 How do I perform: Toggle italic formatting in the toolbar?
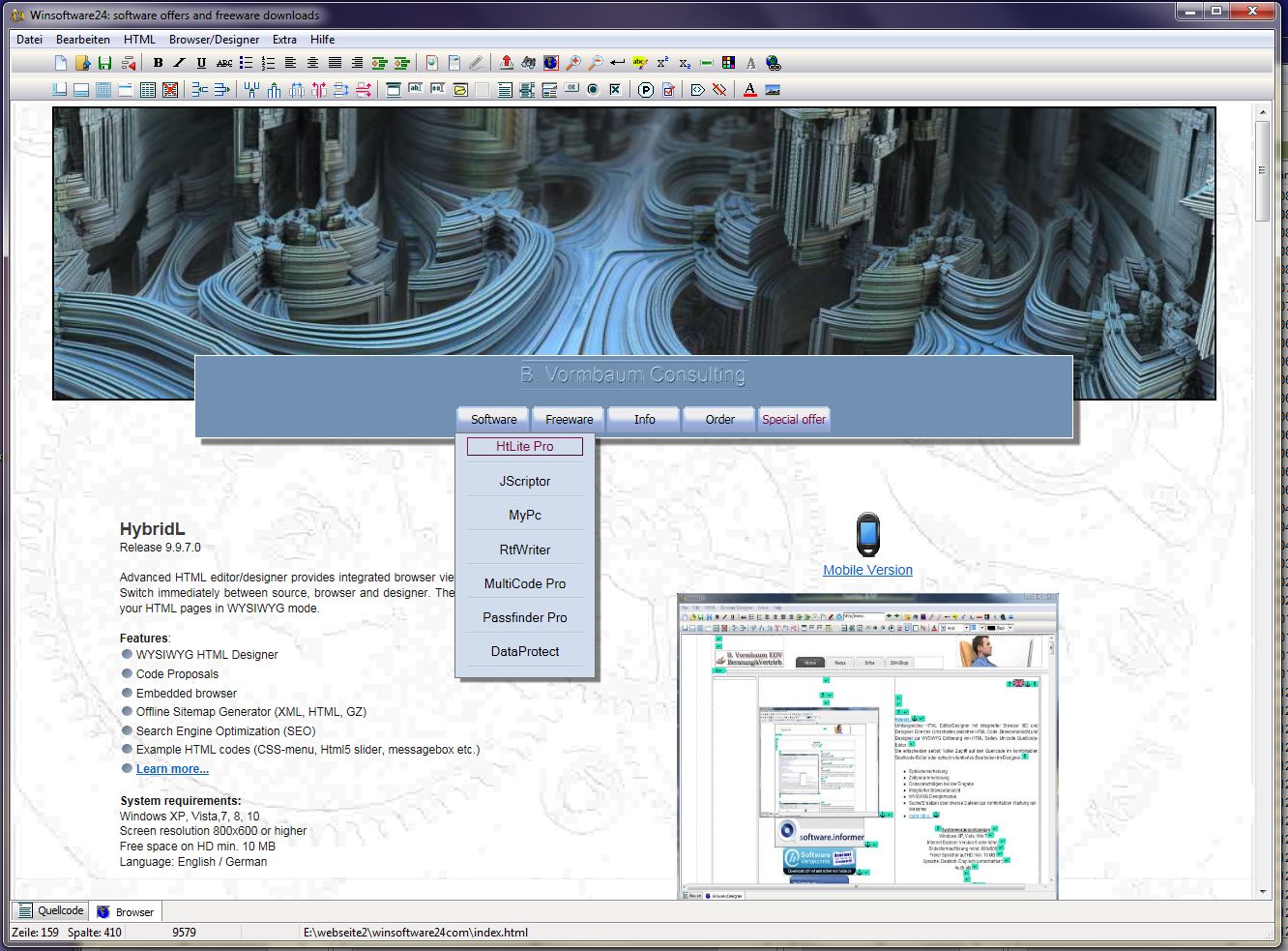pyautogui.click(x=179, y=63)
